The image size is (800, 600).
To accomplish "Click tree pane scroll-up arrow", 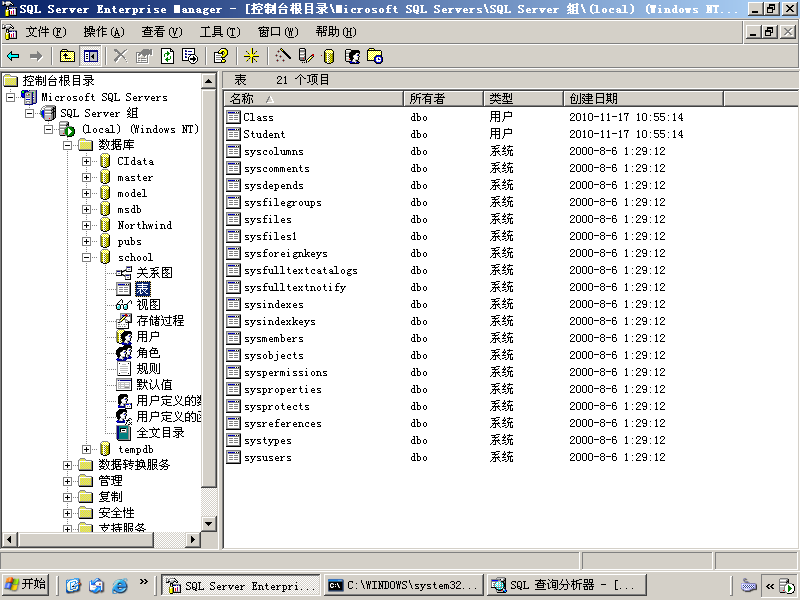I will click(209, 81).
